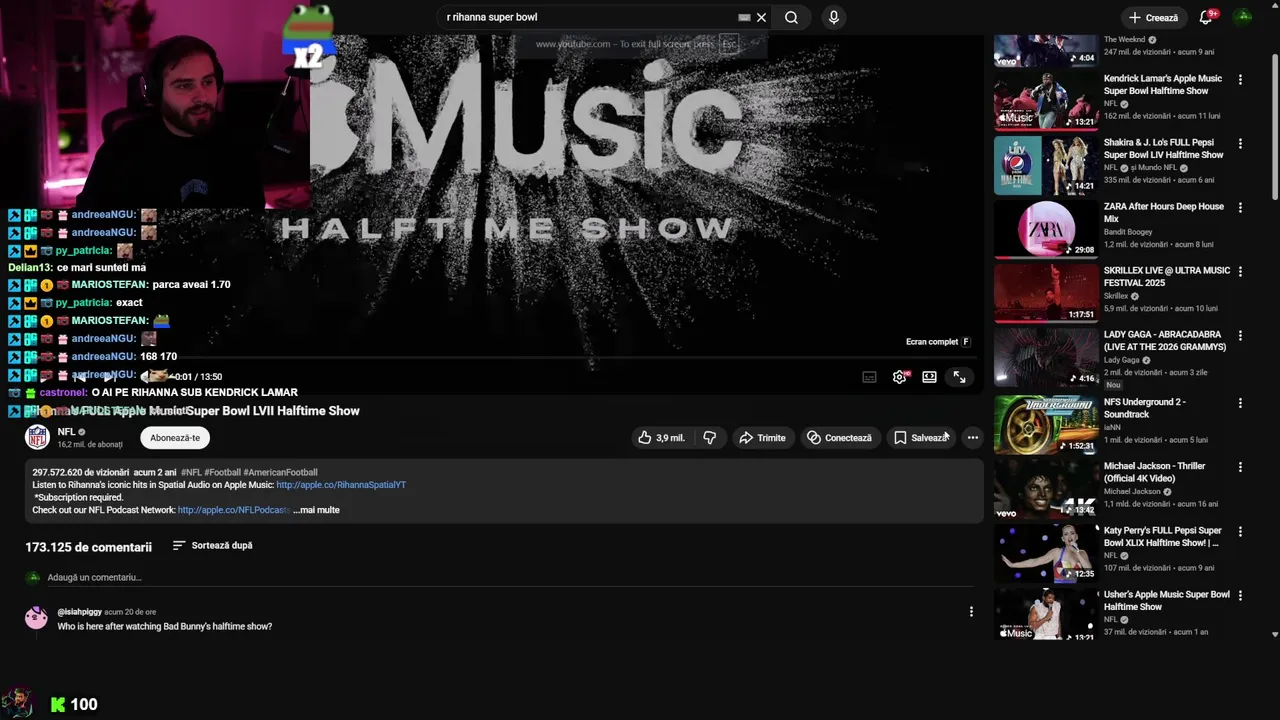Open menu for Kendrick Lamar video

[x=1240, y=80]
